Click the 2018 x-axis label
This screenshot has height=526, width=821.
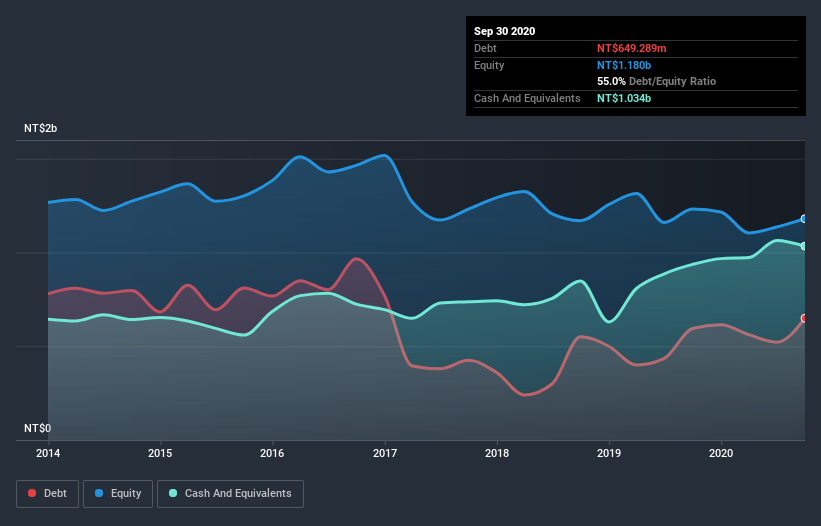click(497, 453)
